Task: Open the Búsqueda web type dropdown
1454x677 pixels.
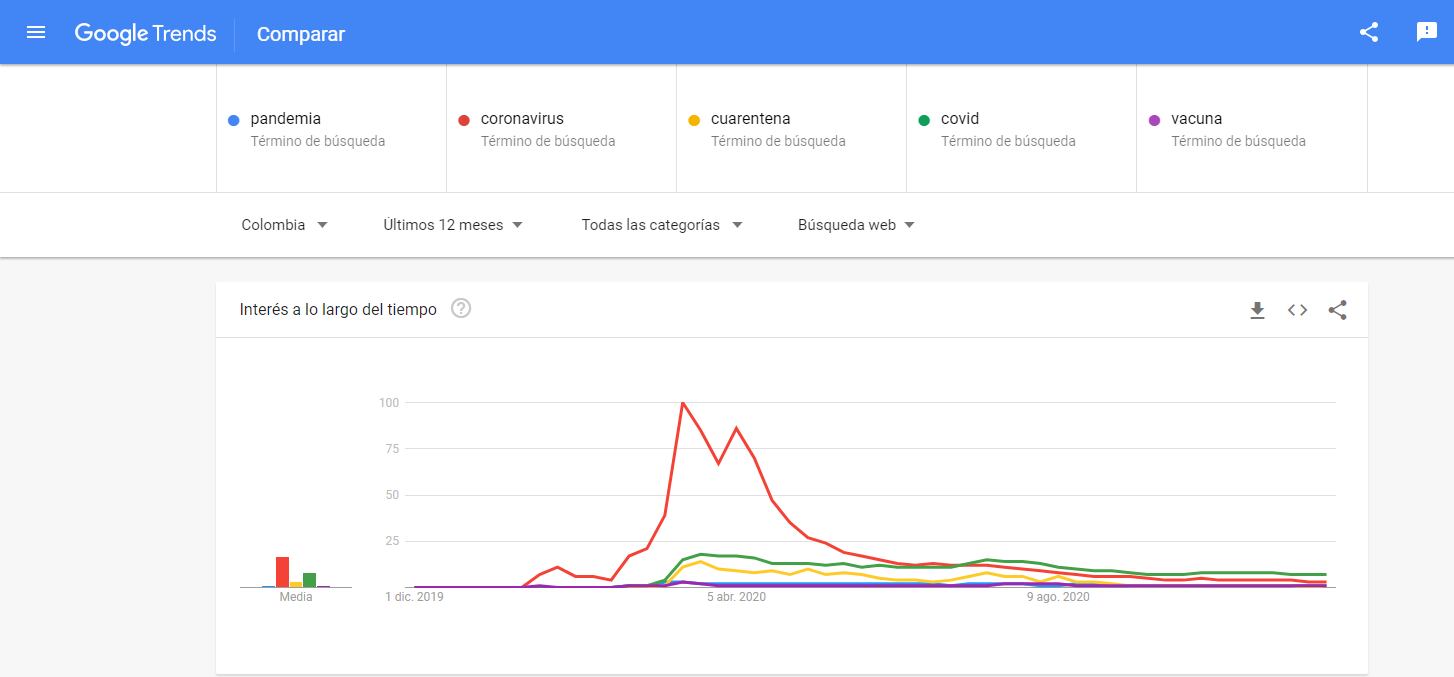Action: [855, 224]
